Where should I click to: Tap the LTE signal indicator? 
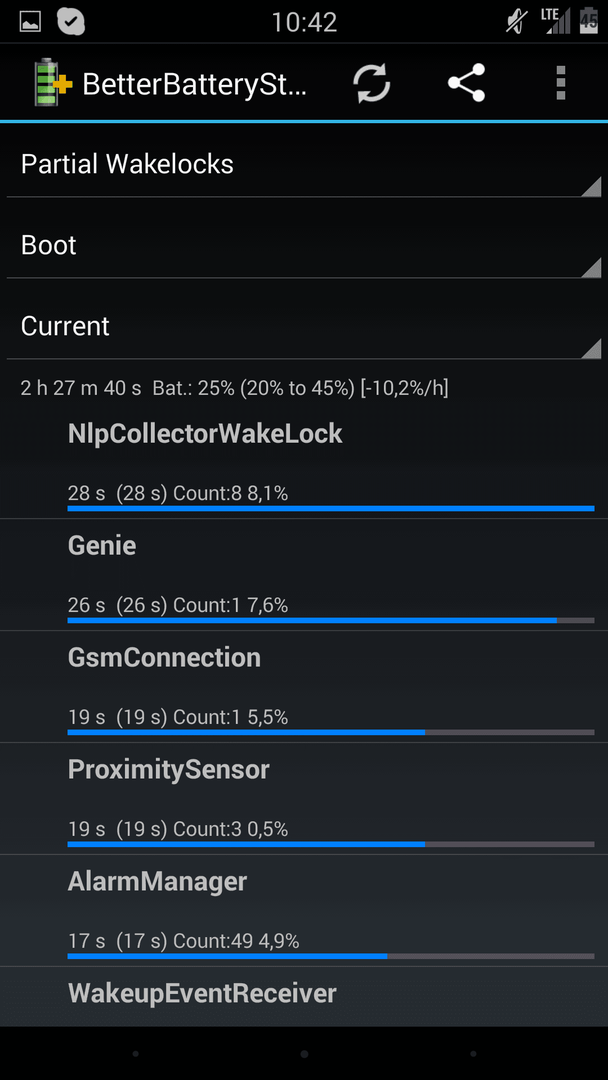(x=556, y=21)
